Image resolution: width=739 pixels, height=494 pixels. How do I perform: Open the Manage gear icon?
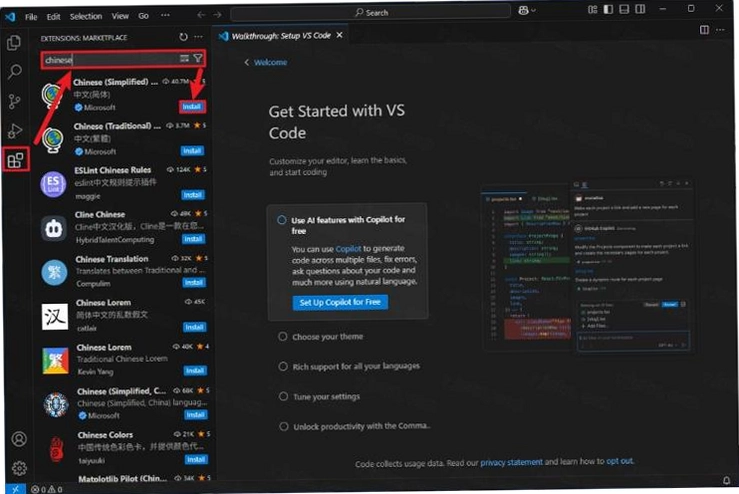[19, 468]
